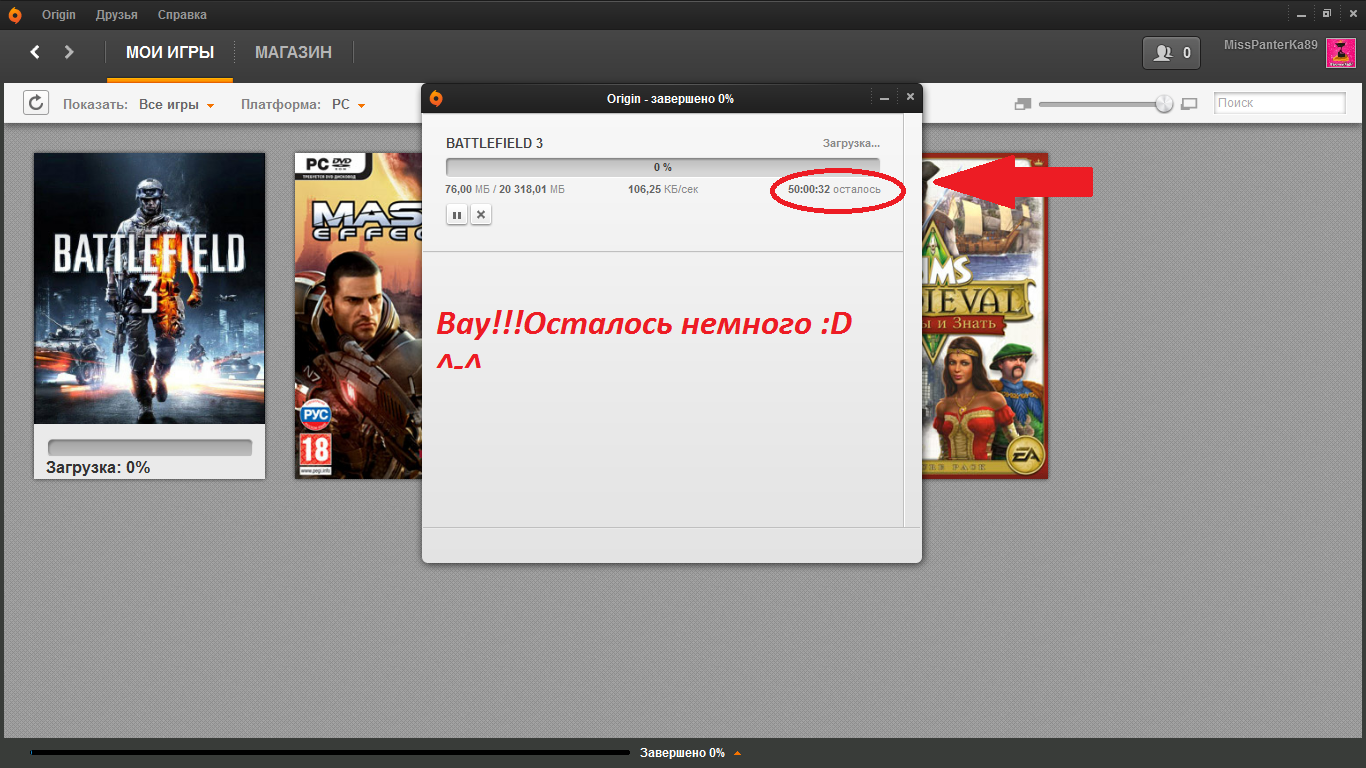Minimize the download manager popup
The width and height of the screenshot is (1366, 768).
[884, 98]
